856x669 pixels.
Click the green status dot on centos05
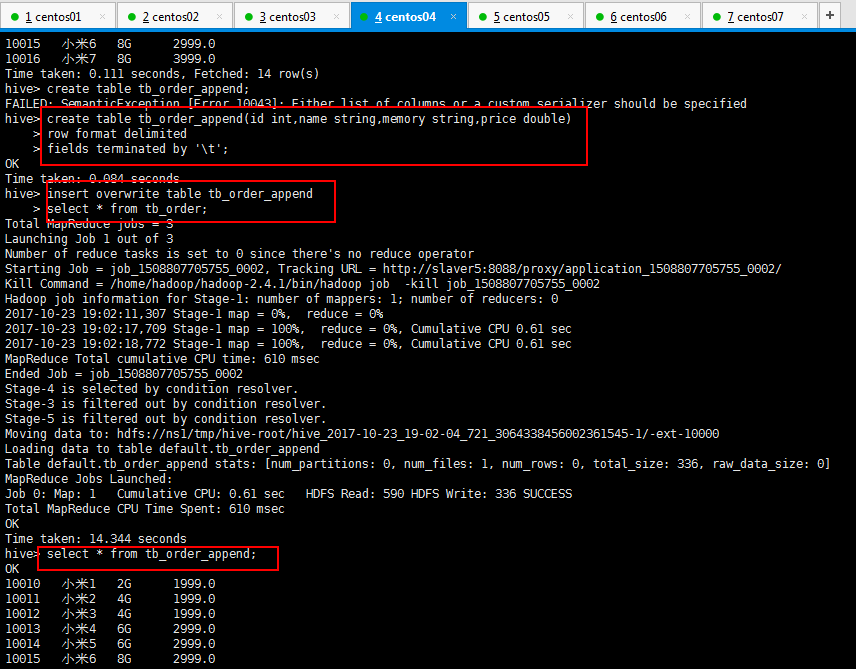[x=483, y=17]
